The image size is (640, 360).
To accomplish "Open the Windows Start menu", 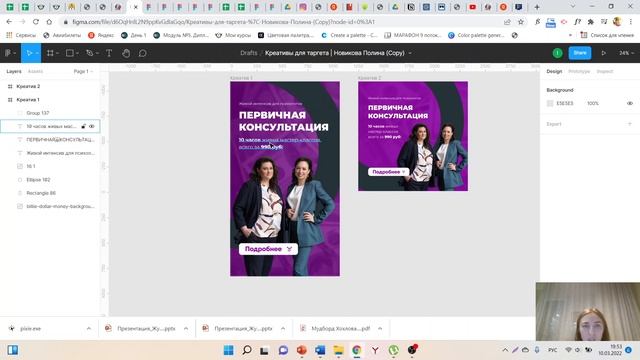I will point(229,350).
